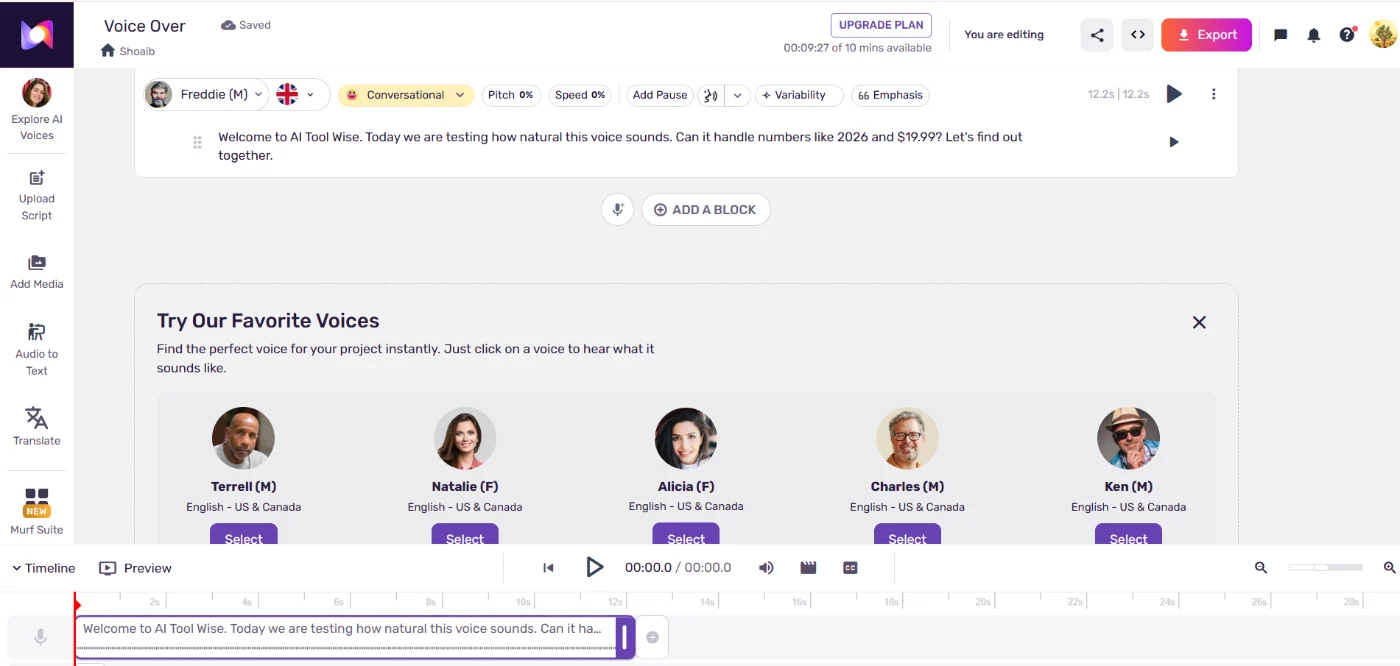Play the sentence with the small play arrow
This screenshot has height=666, width=1400.
pyautogui.click(x=1174, y=142)
